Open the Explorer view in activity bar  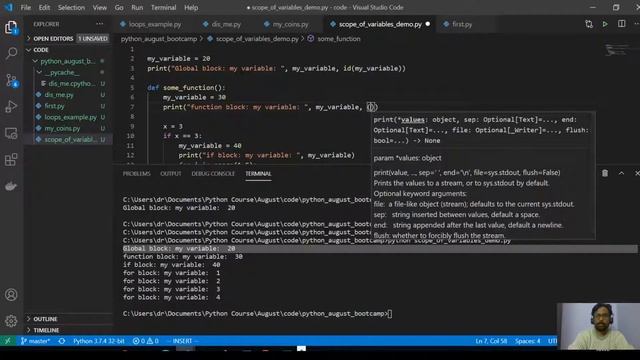[11, 27]
